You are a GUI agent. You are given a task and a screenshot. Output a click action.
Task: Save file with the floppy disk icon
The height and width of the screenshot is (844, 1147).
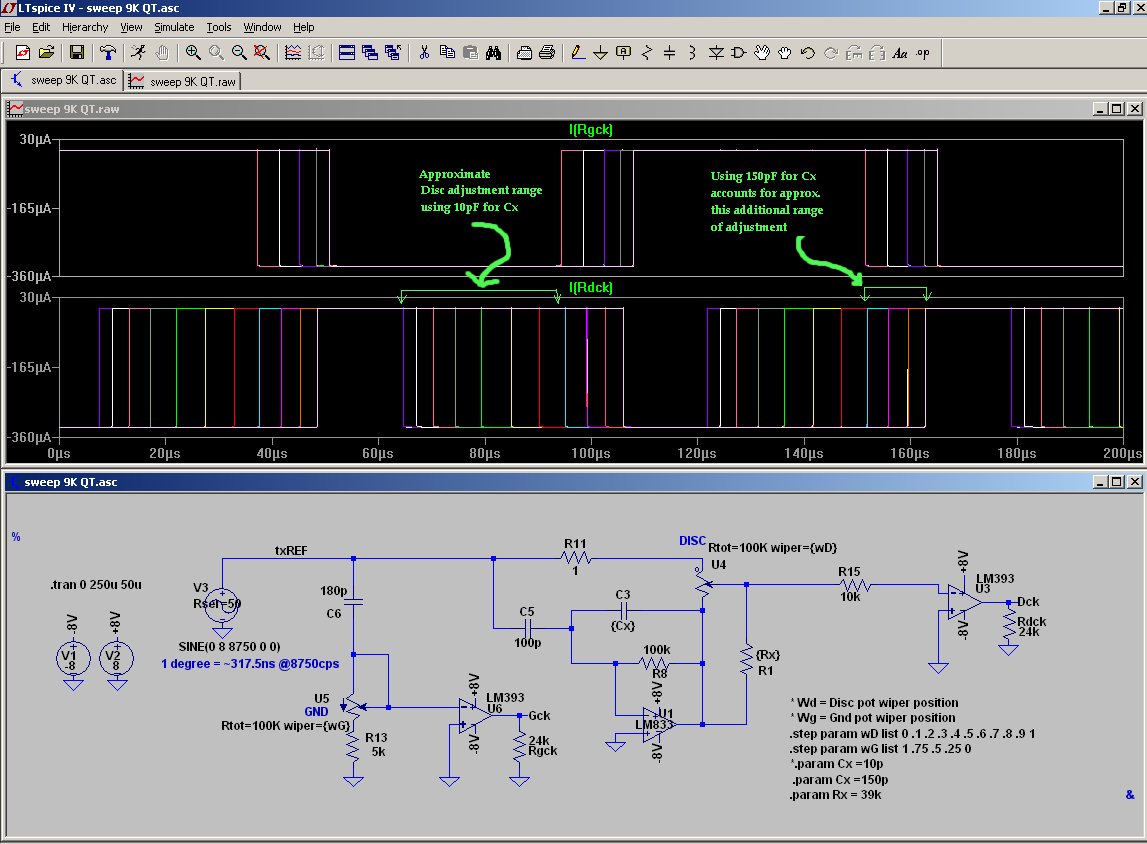point(76,53)
